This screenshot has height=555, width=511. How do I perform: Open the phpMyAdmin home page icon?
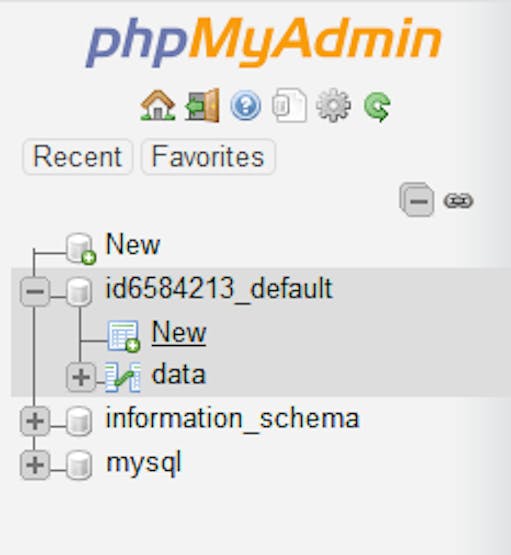click(x=157, y=105)
